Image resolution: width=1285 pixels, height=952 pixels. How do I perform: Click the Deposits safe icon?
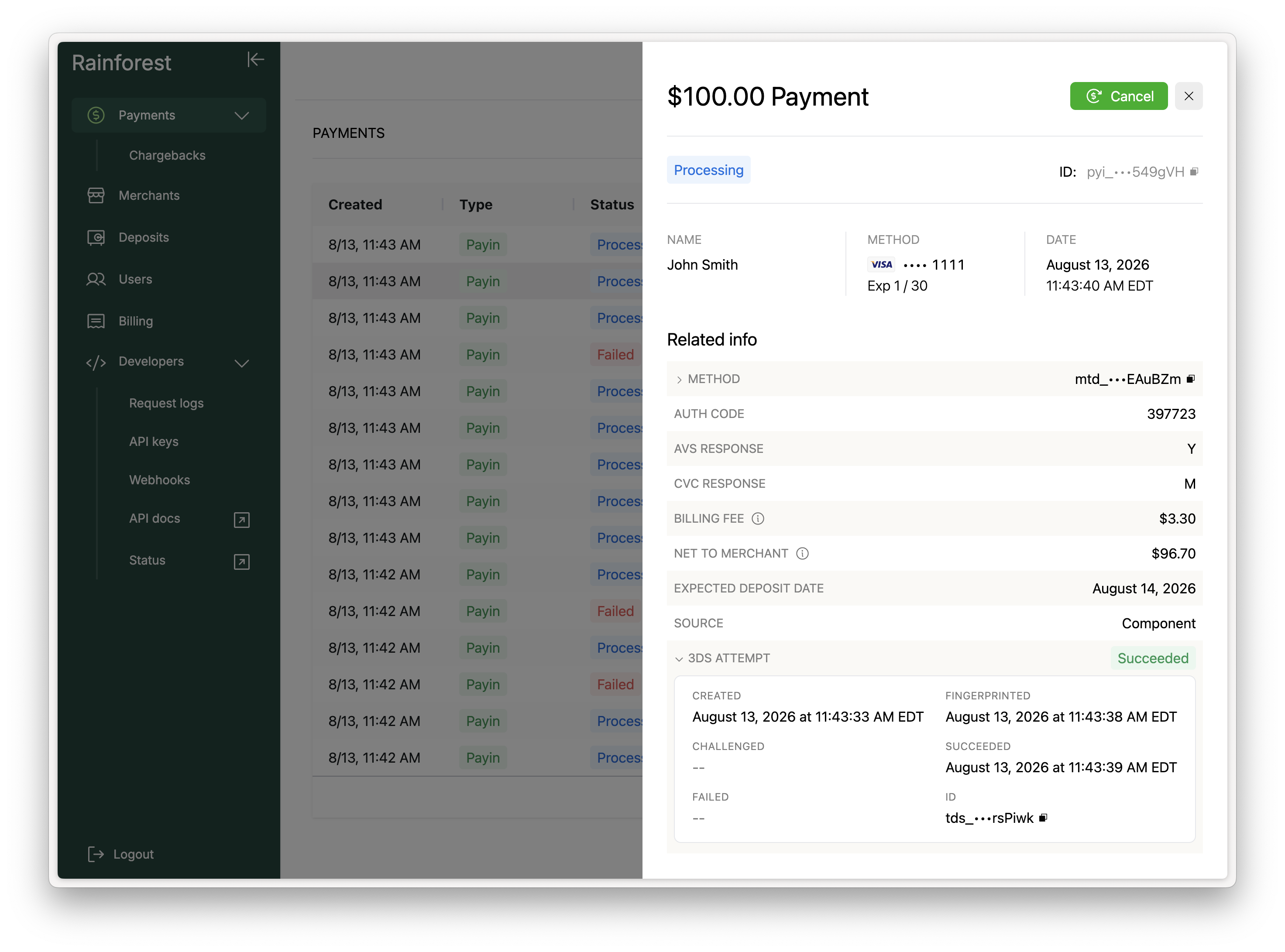tap(96, 237)
